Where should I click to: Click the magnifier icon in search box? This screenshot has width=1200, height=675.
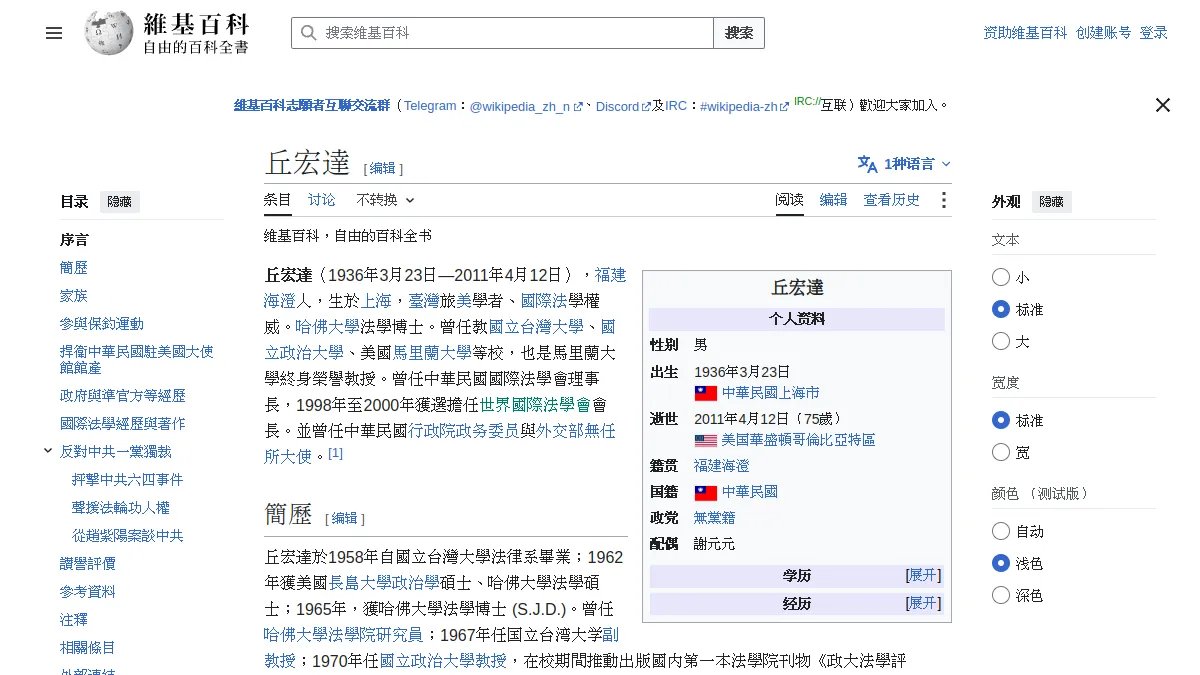click(308, 33)
